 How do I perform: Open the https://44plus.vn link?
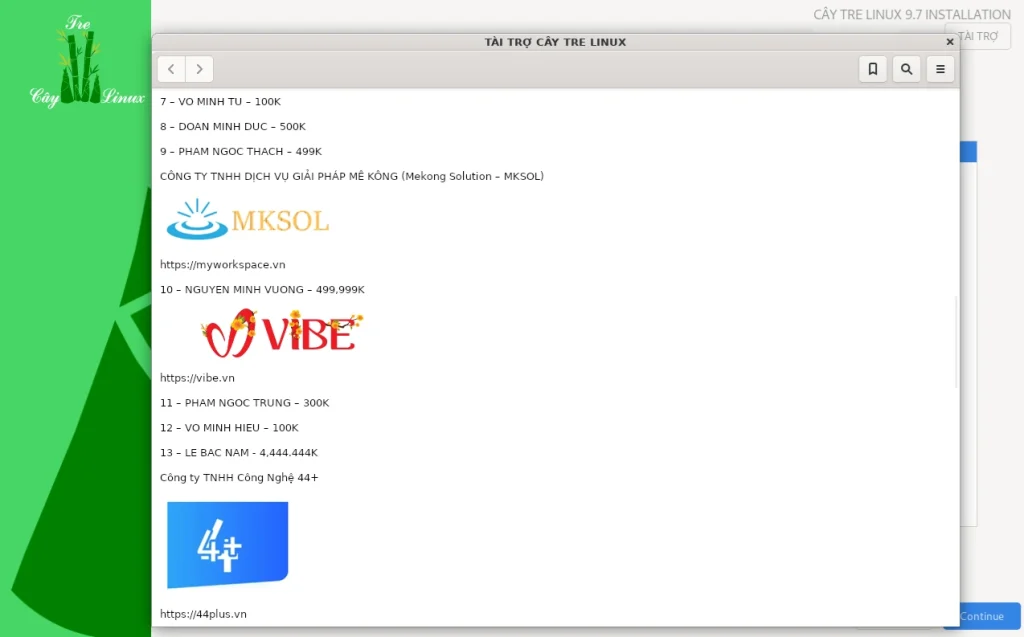[x=203, y=614]
